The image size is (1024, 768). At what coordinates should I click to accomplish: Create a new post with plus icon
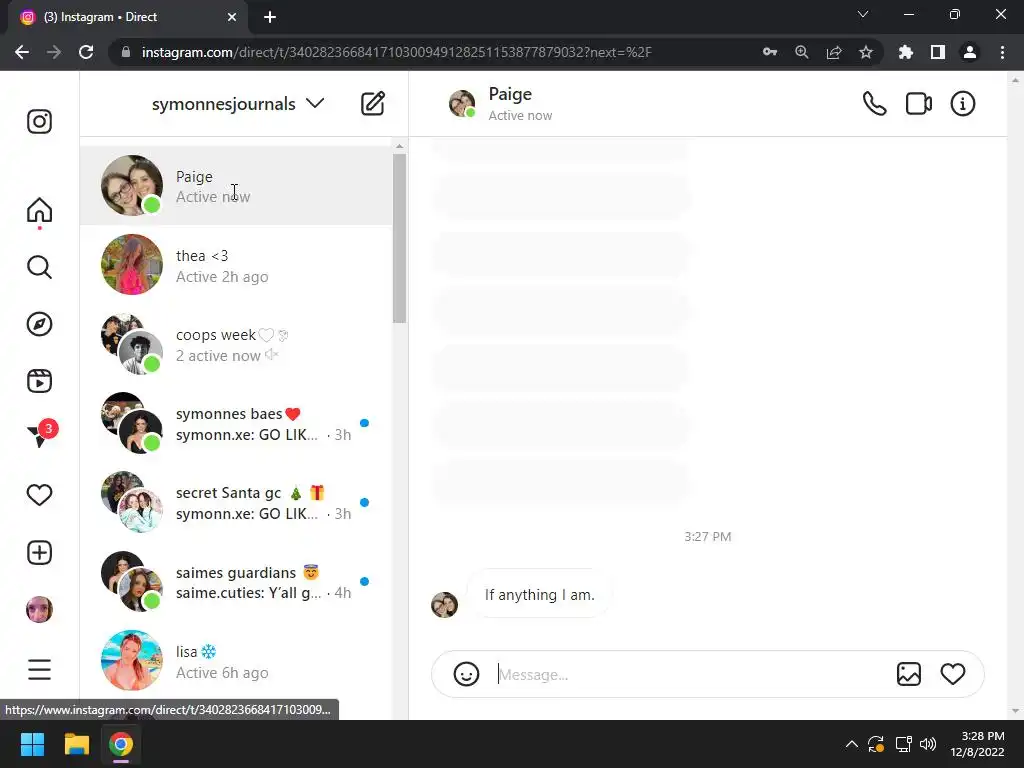pyautogui.click(x=39, y=552)
